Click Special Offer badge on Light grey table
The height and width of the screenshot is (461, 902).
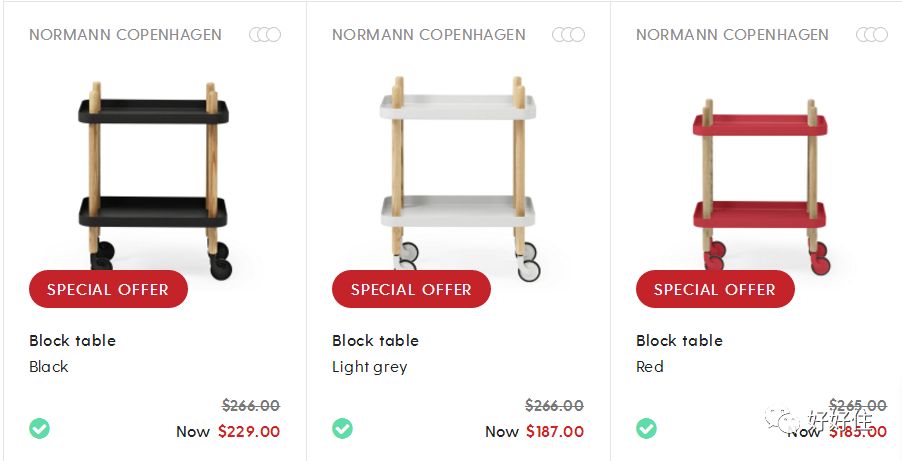(411, 289)
